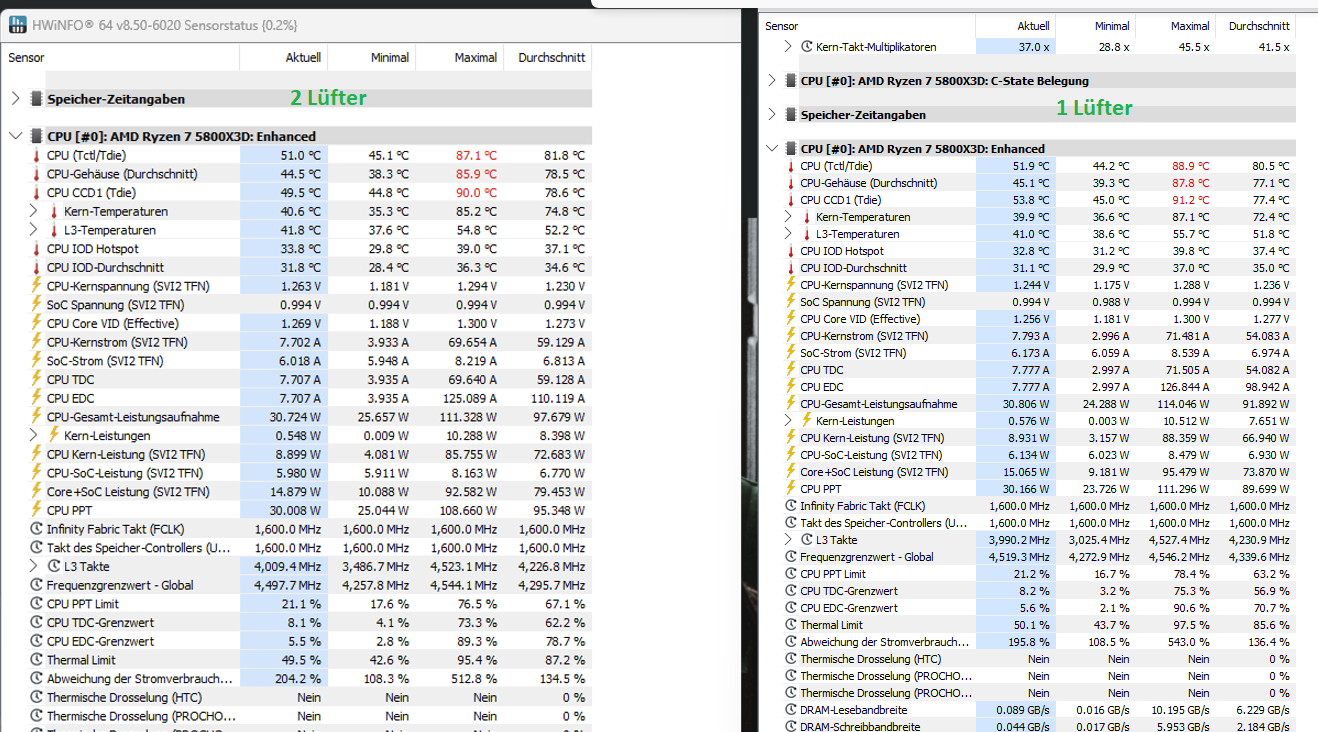Click lightning icon of Core+SoC Leistung, right window
Screen dimensions: 1318x732
click(x=790, y=472)
